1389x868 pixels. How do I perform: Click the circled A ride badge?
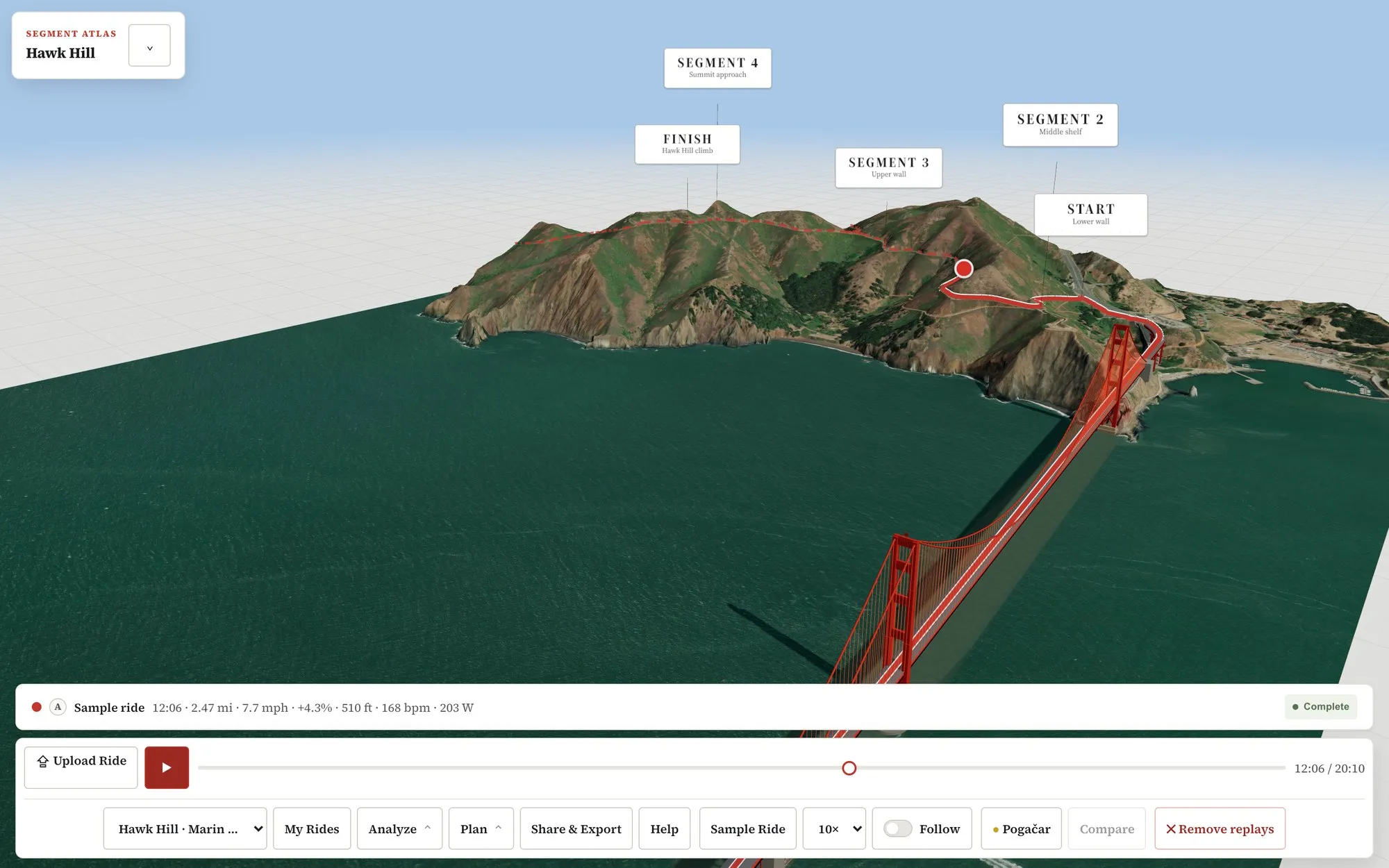click(x=58, y=707)
